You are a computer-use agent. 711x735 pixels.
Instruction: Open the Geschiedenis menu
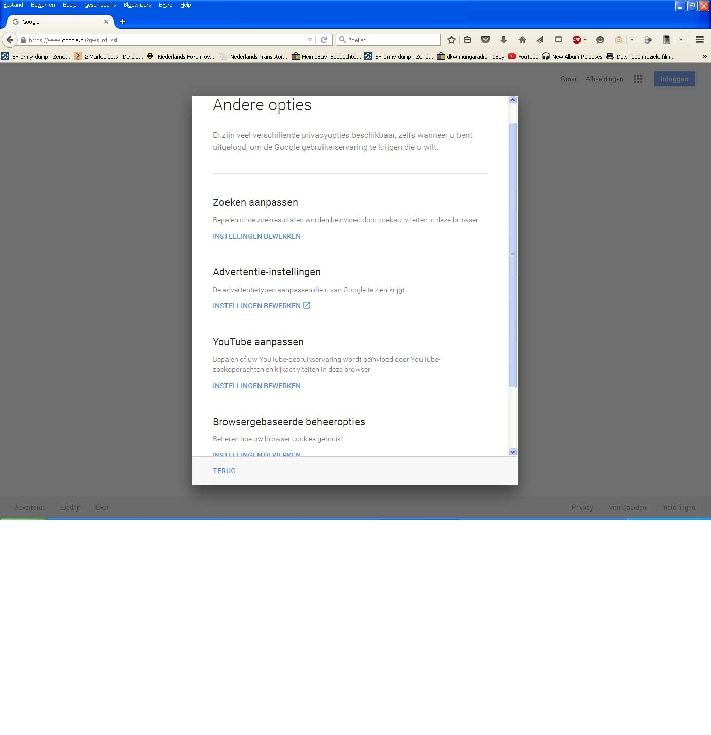click(100, 5)
